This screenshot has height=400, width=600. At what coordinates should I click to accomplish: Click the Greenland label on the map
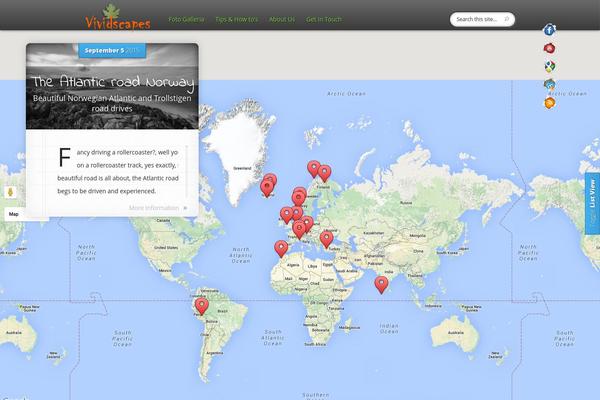(x=242, y=168)
